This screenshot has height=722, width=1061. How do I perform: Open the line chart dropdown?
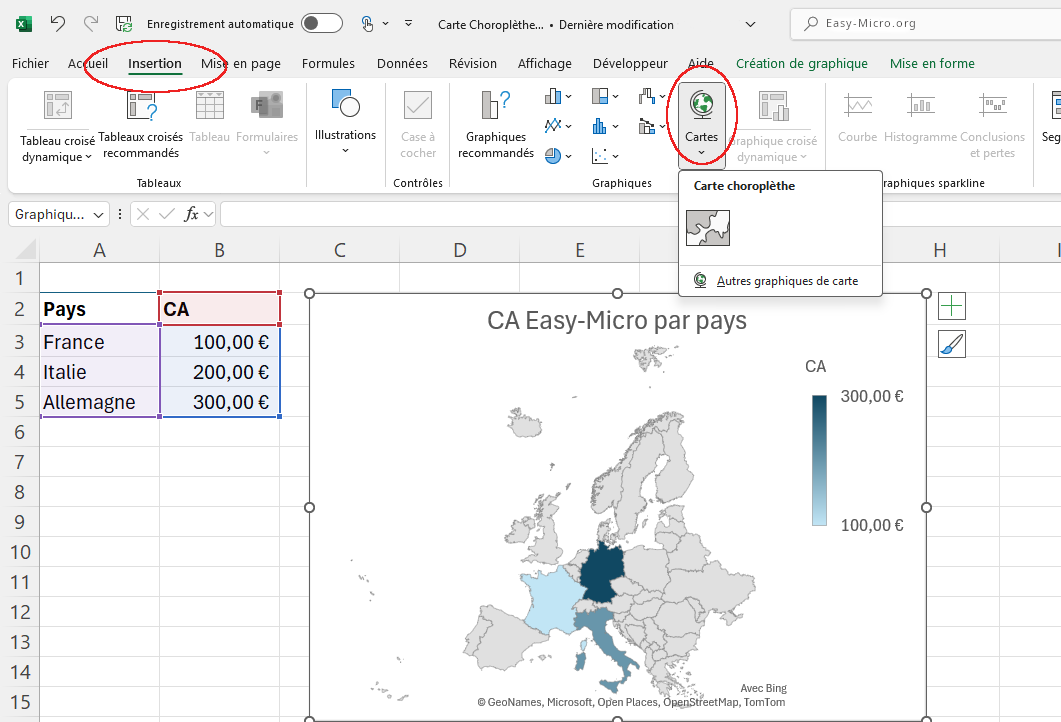(558, 126)
